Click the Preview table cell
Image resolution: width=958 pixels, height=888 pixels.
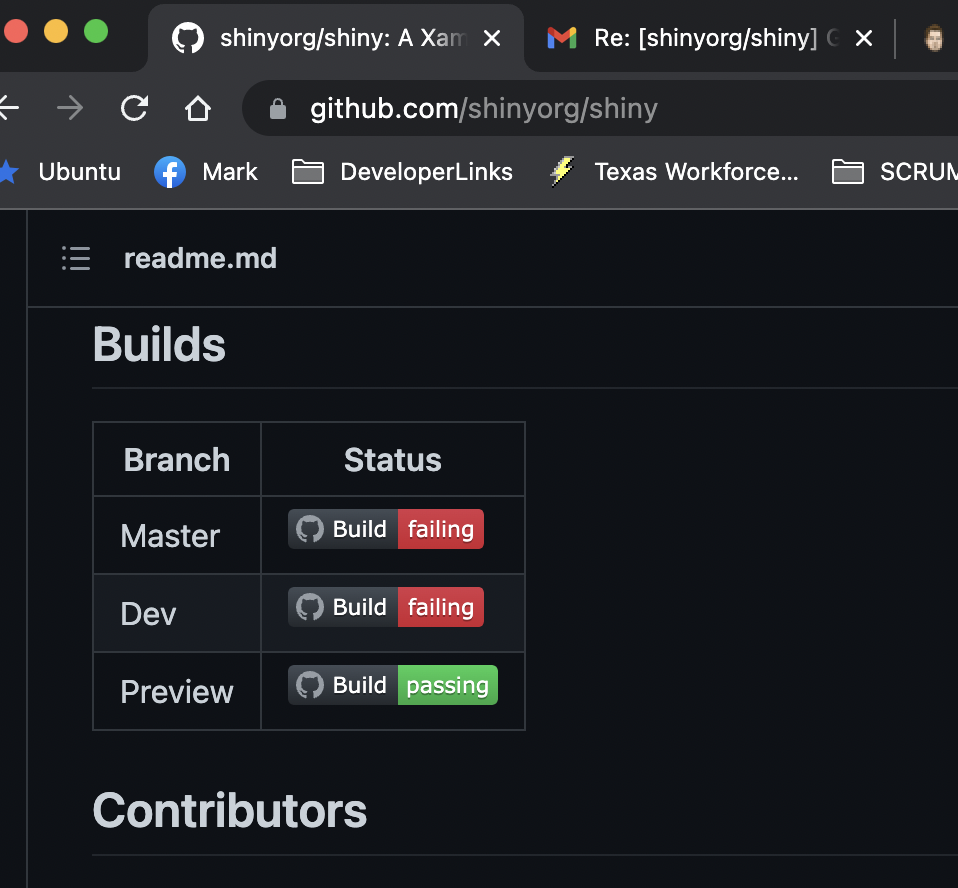coord(177,692)
